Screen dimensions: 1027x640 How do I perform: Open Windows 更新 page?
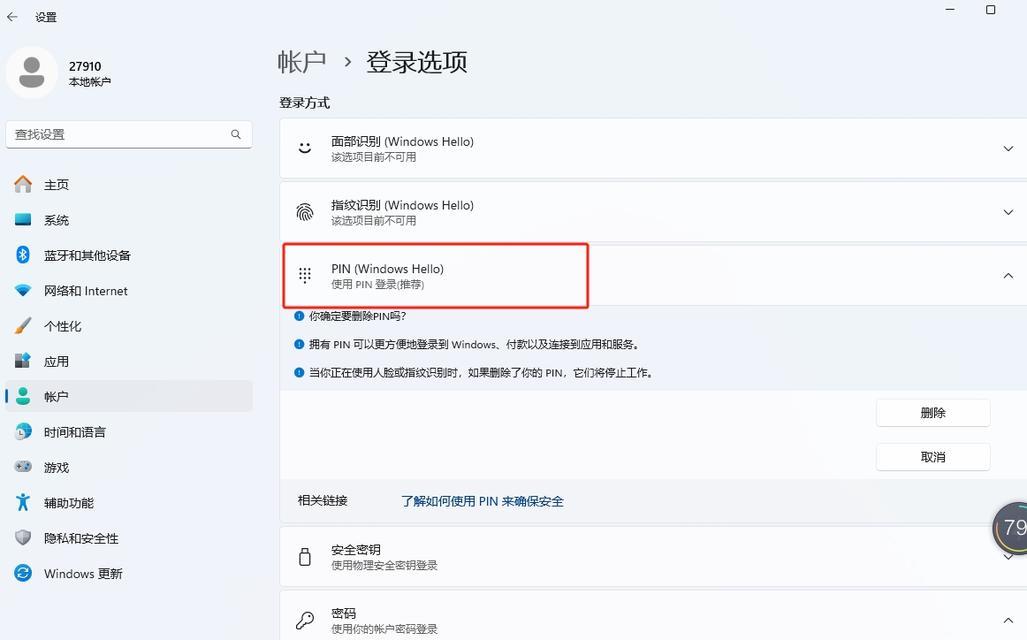[128, 574]
